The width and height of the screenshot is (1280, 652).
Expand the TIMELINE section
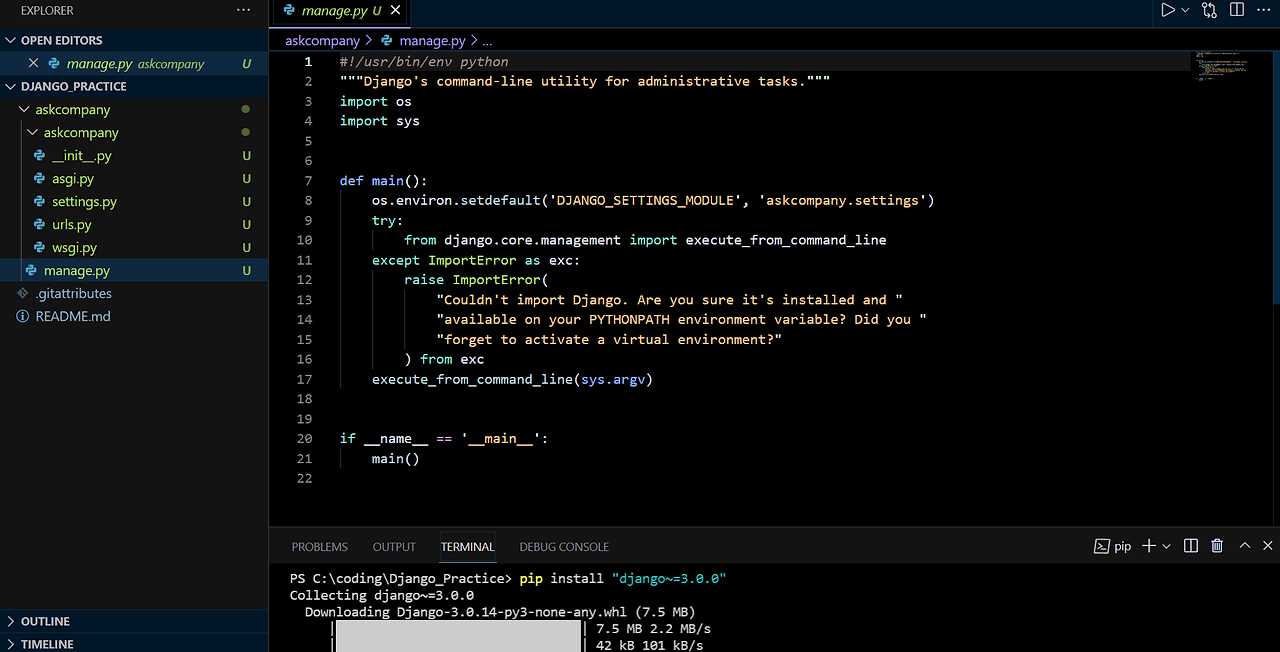pyautogui.click(x=47, y=644)
